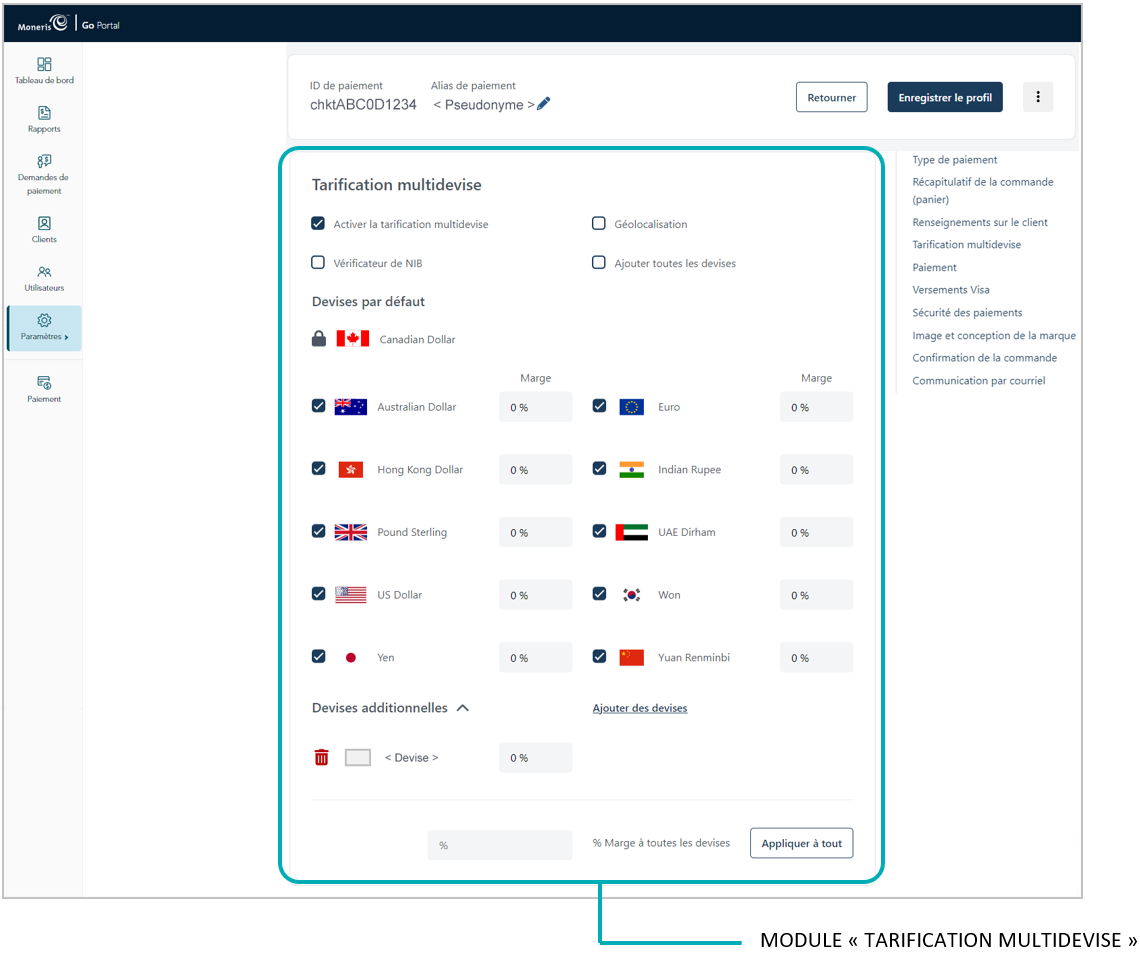Click the India flag icon
This screenshot has height=954, width=1140.
631,470
